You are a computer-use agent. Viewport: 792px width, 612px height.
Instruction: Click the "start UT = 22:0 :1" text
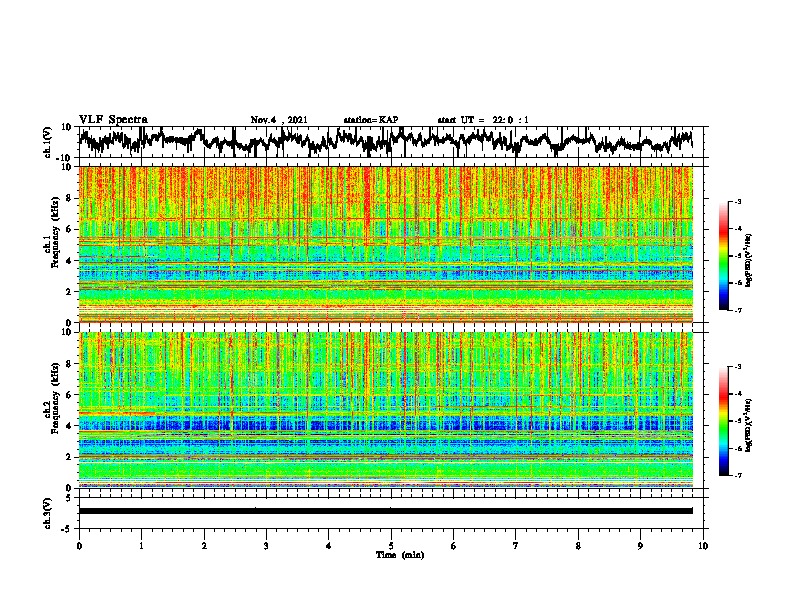483,120
